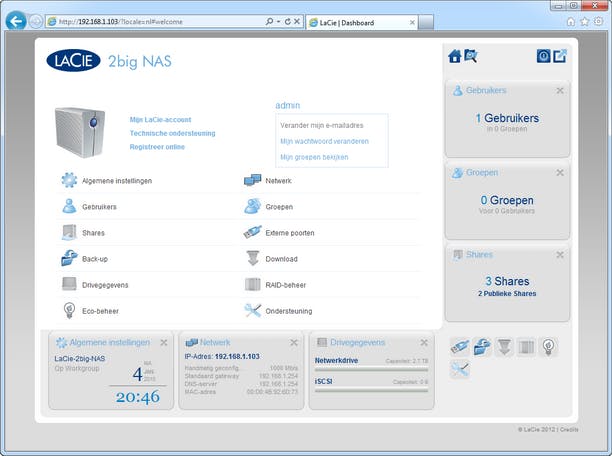Click the Eco-beheer light bulb icon
This screenshot has width=612, height=456.
pyautogui.click(x=69, y=310)
